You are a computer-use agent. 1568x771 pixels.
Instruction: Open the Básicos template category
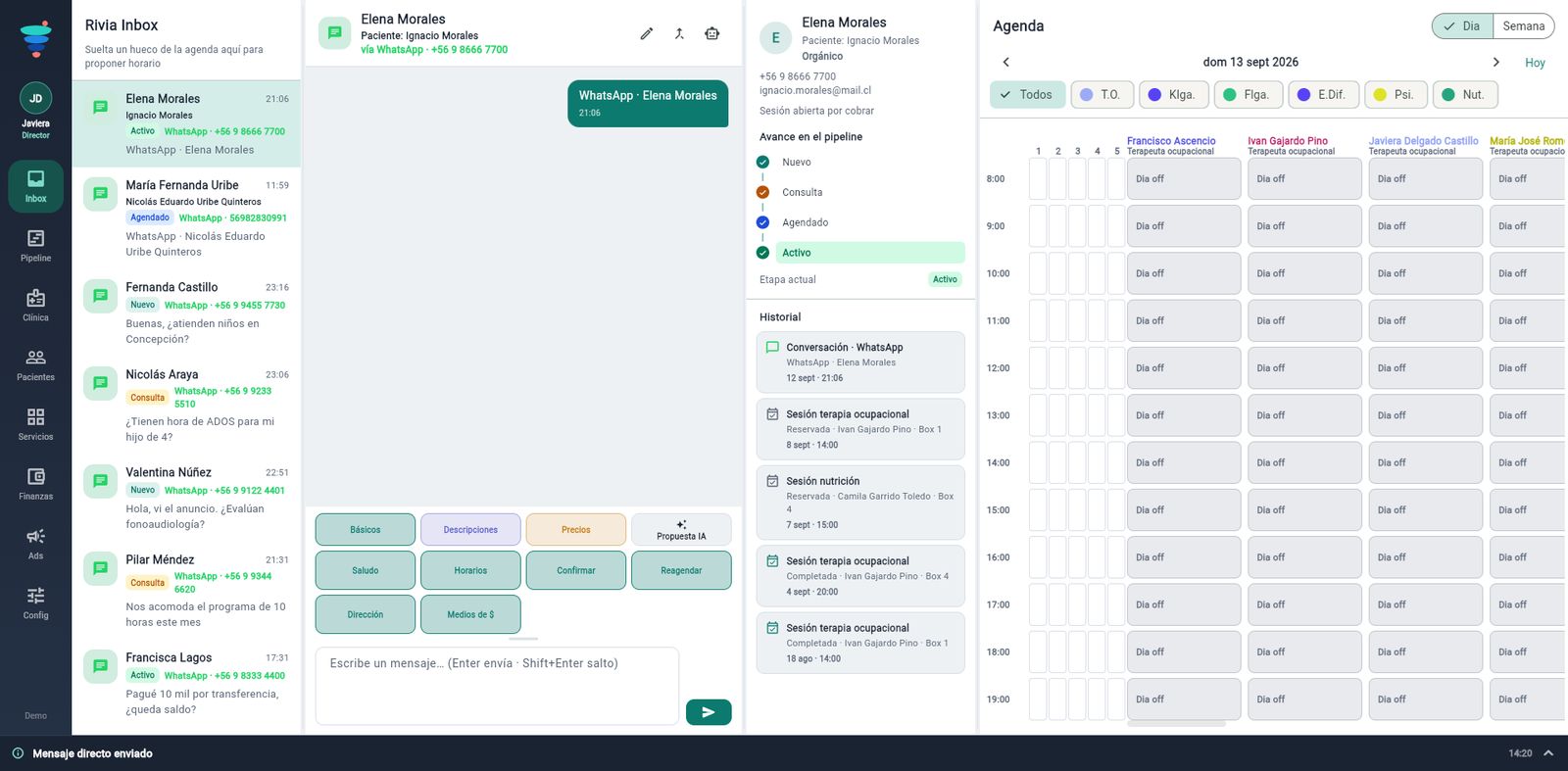[366, 530]
